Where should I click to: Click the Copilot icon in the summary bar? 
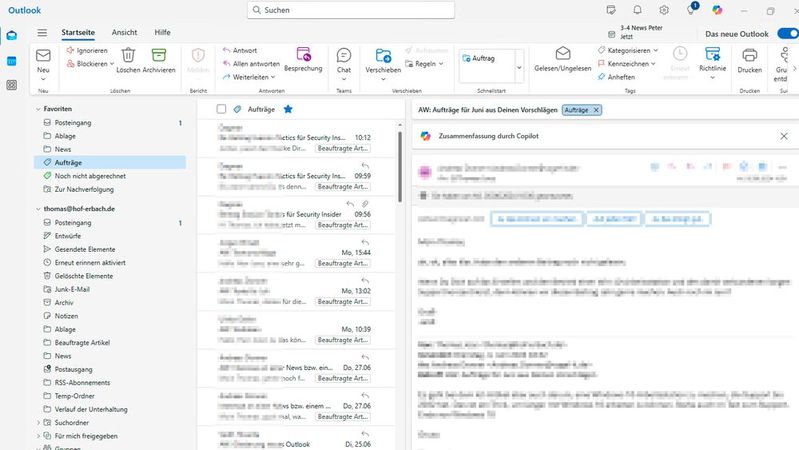[425, 136]
